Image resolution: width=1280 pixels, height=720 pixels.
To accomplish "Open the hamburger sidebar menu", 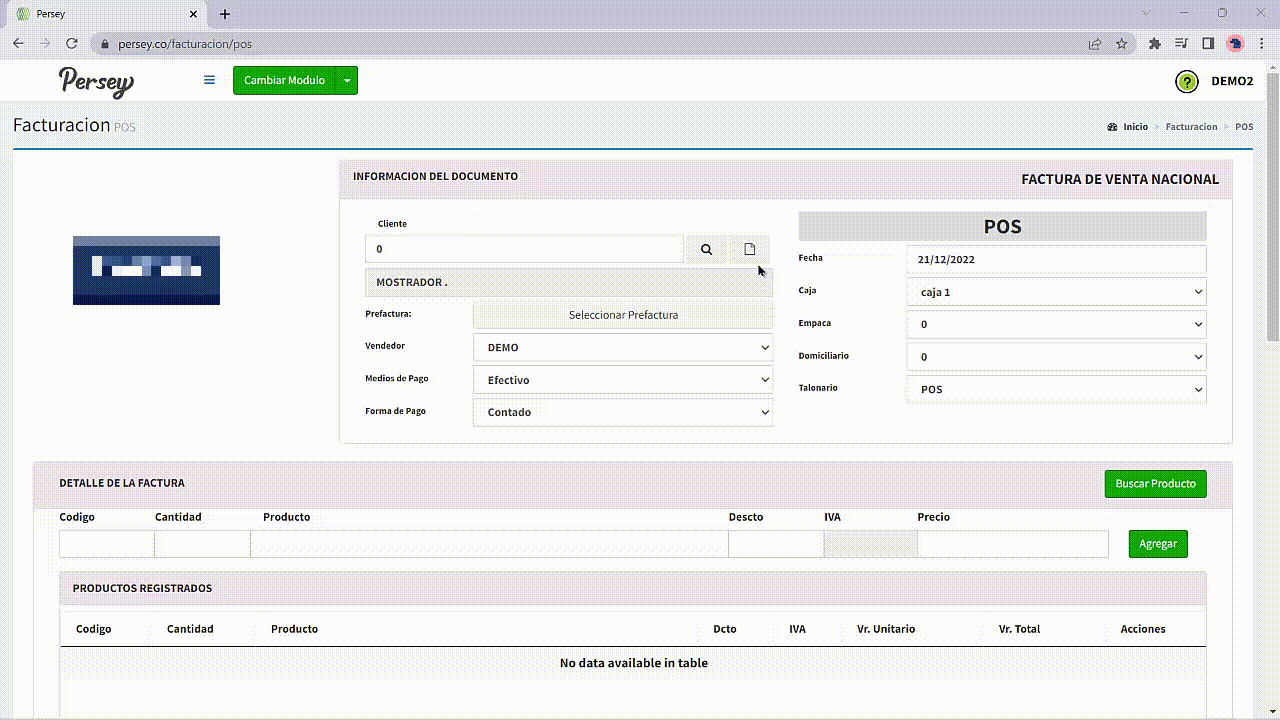I will (x=209, y=80).
